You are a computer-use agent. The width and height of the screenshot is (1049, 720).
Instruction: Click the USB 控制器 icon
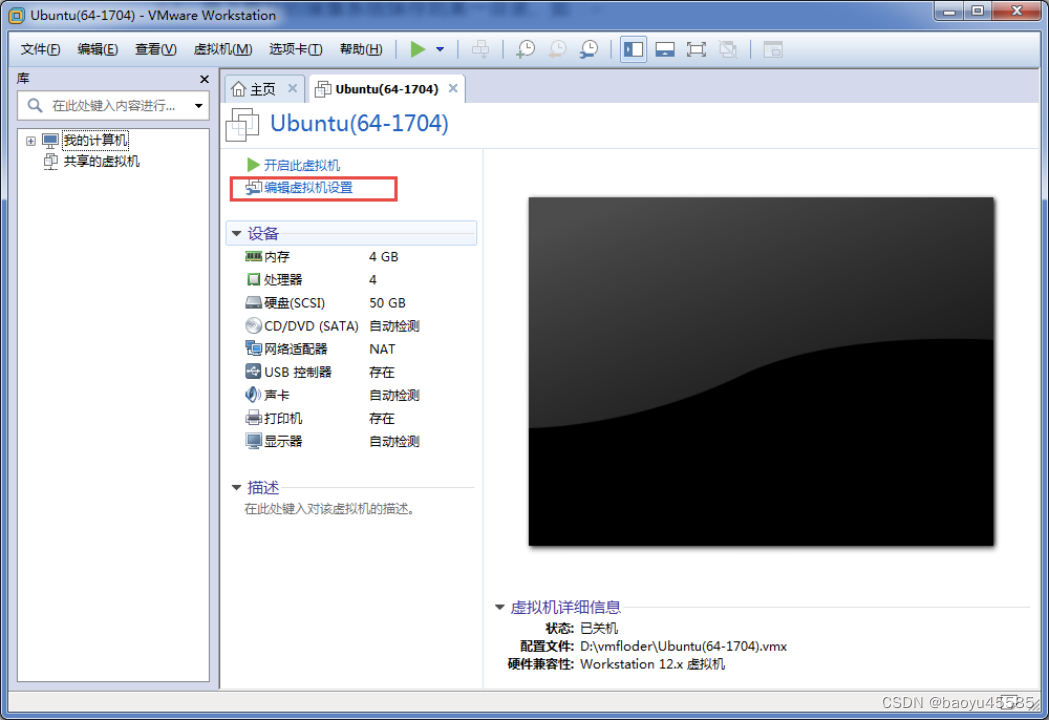pos(253,371)
